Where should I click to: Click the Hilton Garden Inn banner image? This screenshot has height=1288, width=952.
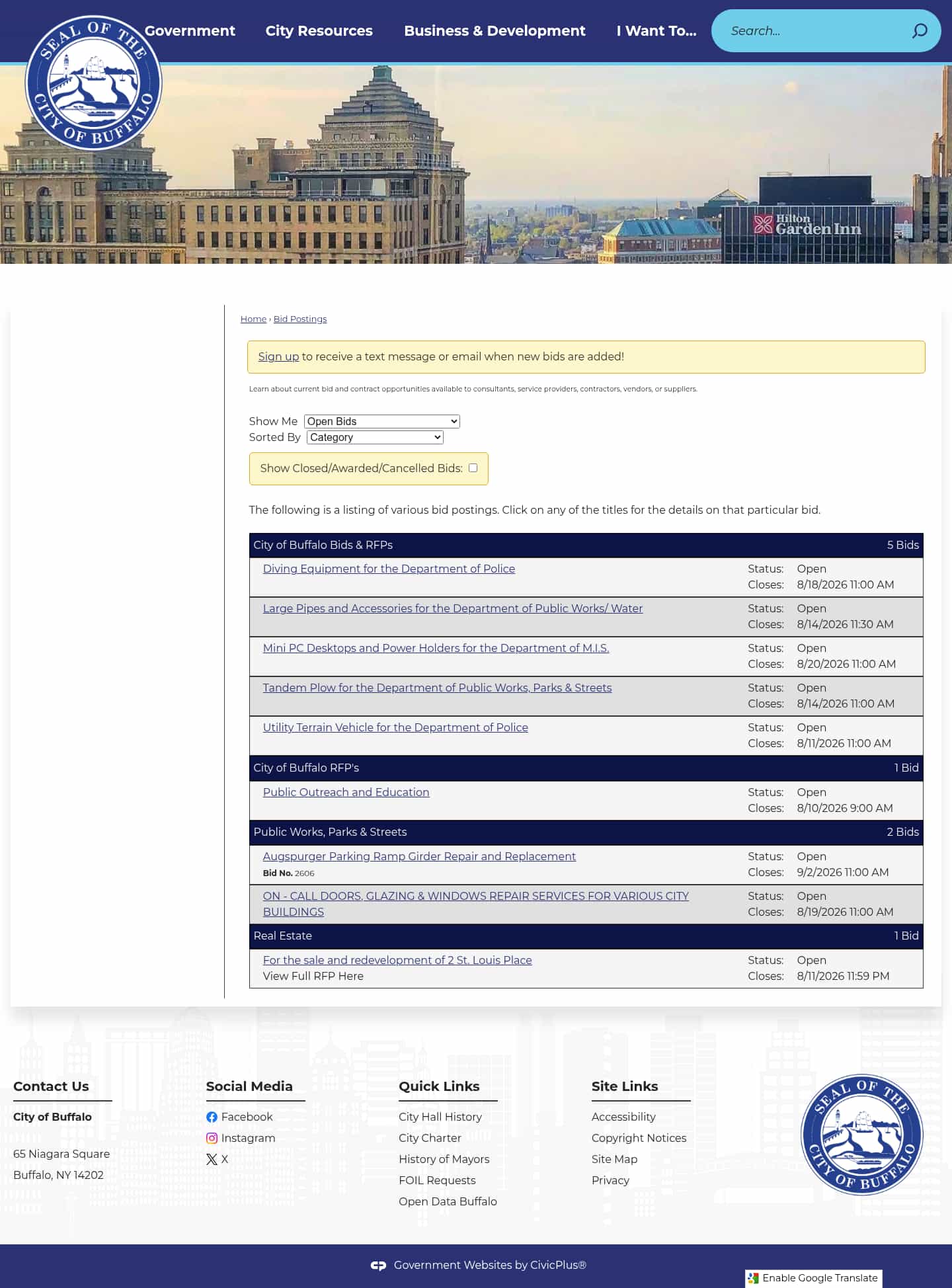click(476, 164)
